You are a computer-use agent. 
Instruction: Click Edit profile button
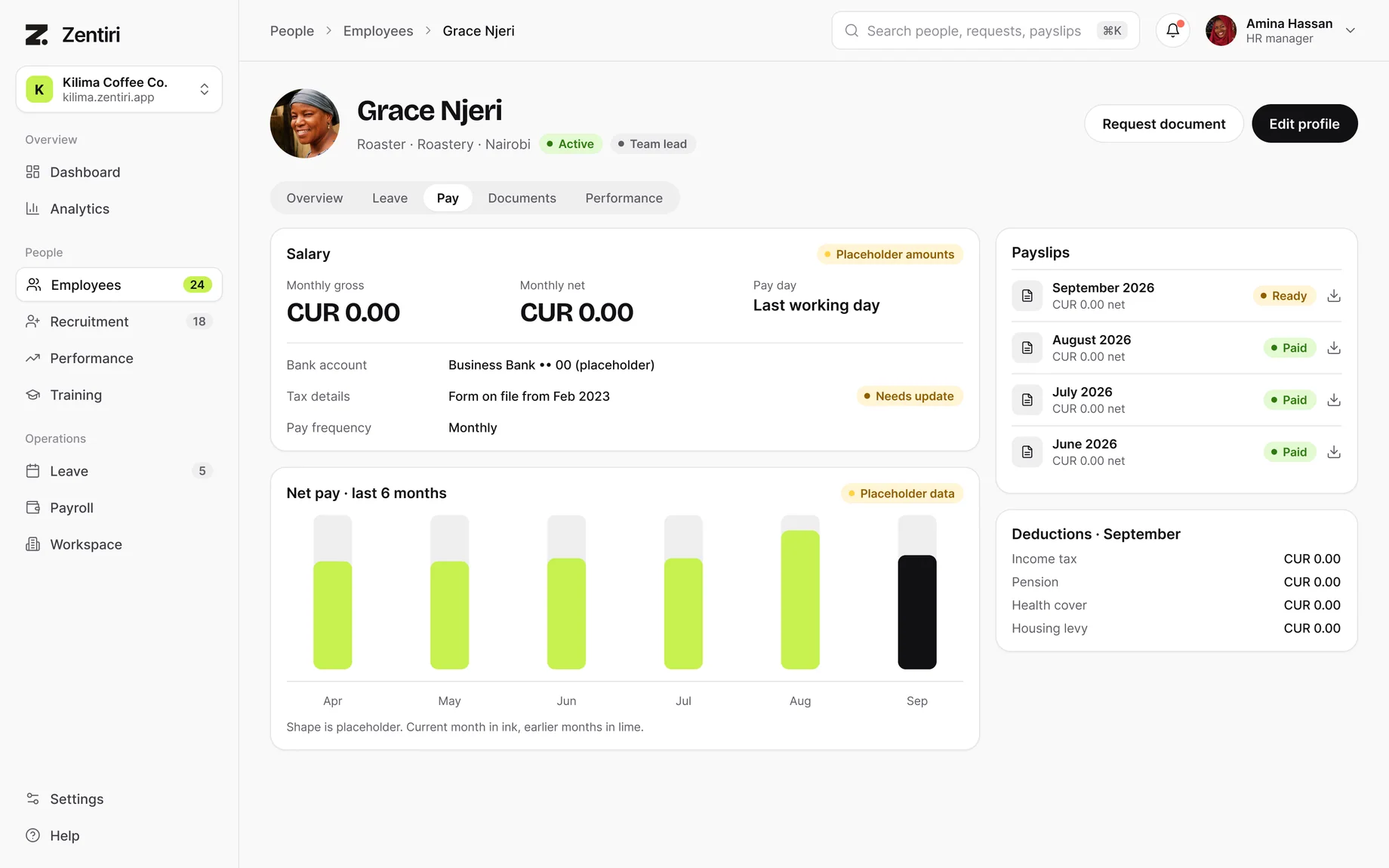click(1304, 124)
